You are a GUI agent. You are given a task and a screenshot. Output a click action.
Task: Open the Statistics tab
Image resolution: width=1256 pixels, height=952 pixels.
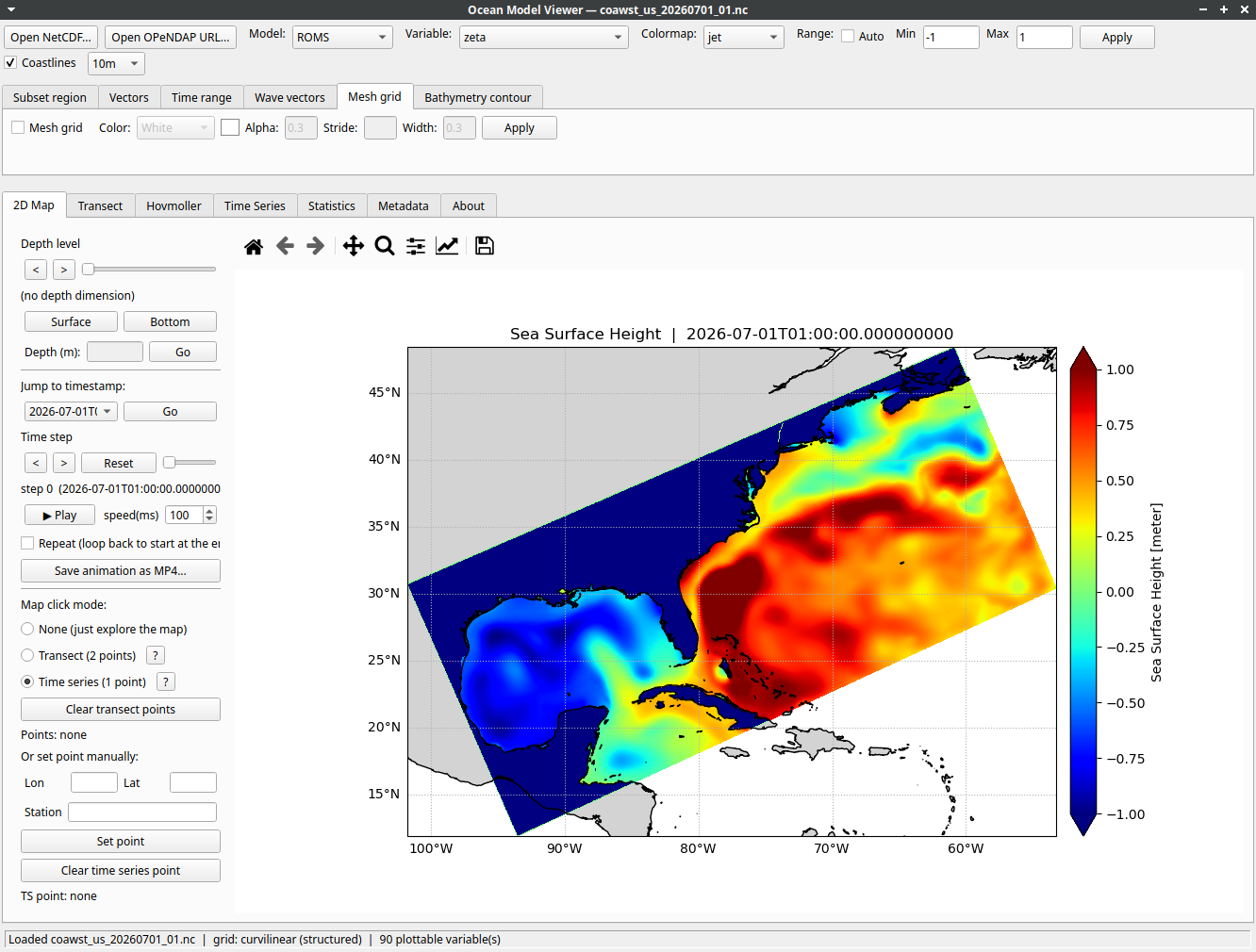(x=332, y=205)
